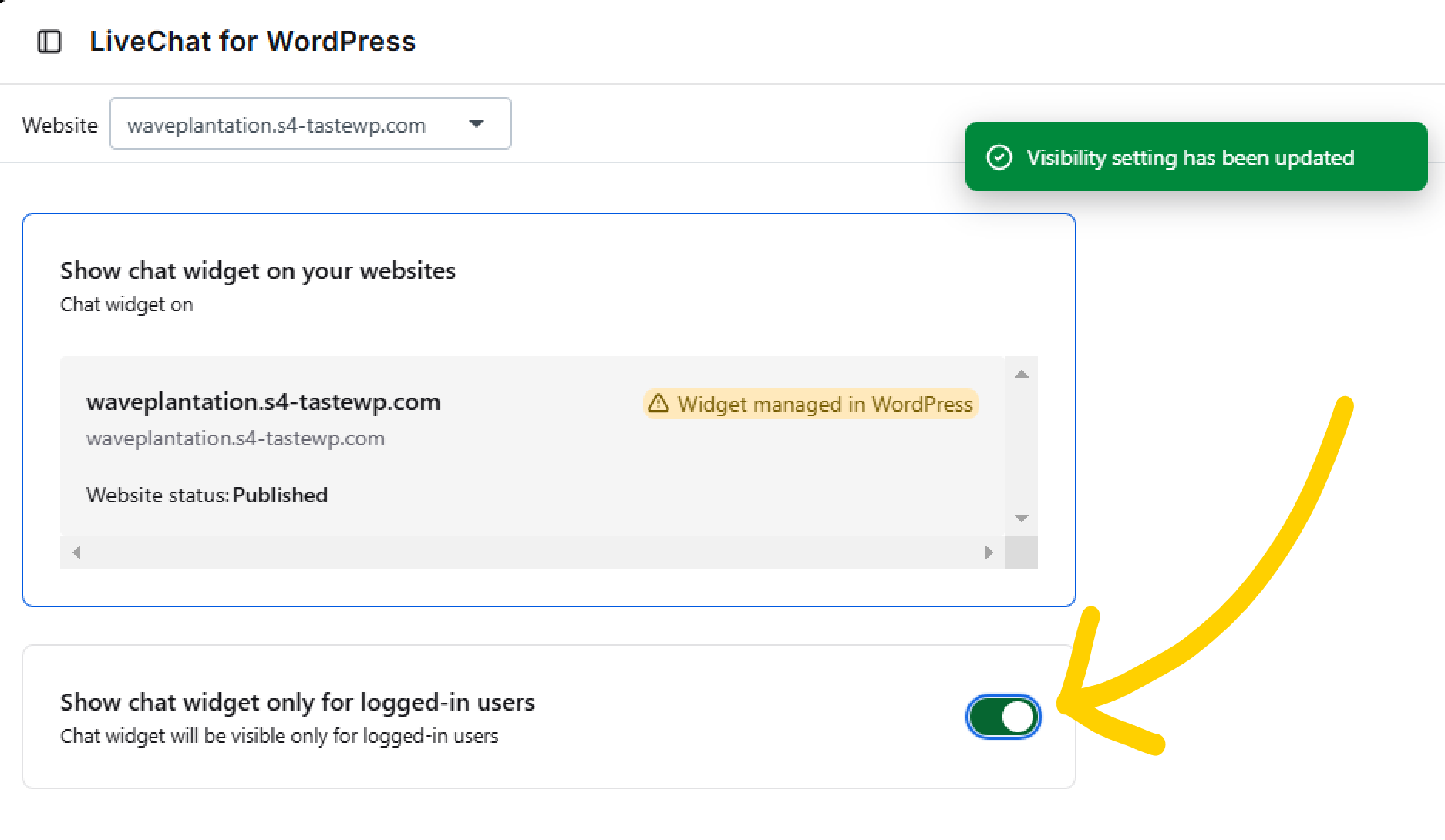Click the success checkmark icon in notification
This screenshot has height=840, width=1445.
[999, 157]
